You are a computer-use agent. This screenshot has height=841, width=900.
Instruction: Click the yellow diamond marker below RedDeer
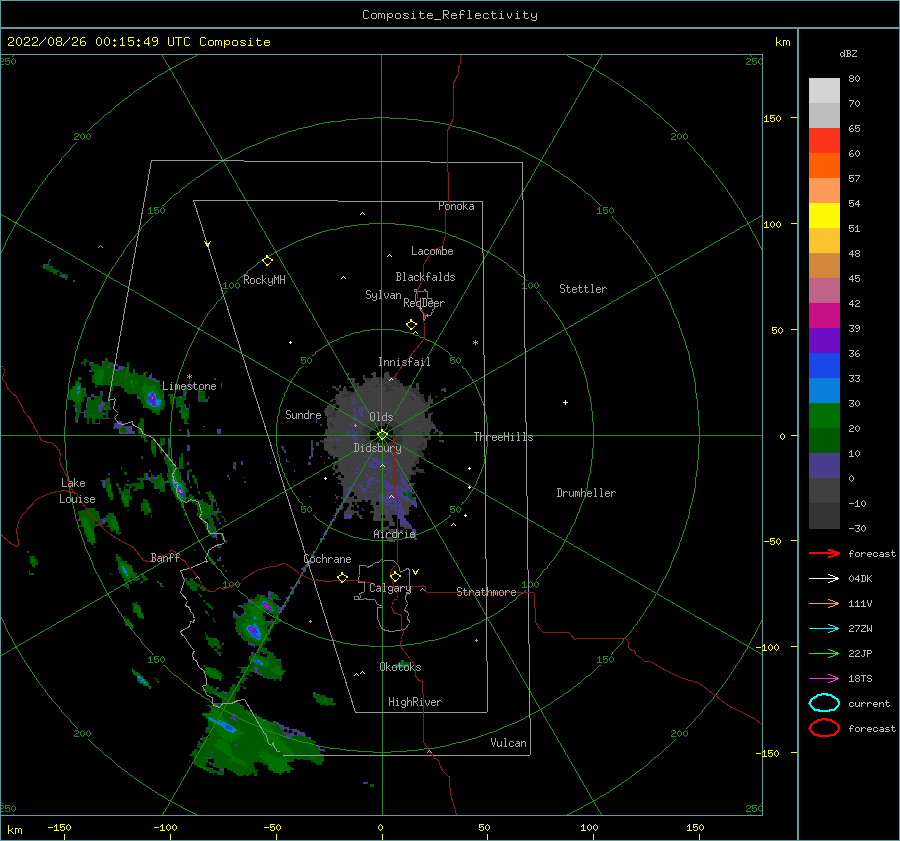coord(412,324)
